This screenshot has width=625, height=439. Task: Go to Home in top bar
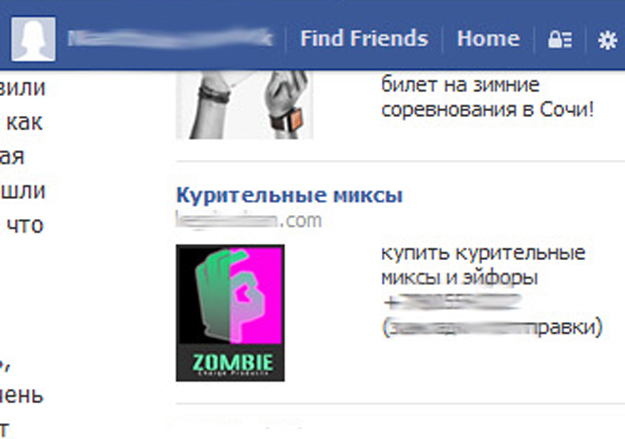click(x=488, y=39)
